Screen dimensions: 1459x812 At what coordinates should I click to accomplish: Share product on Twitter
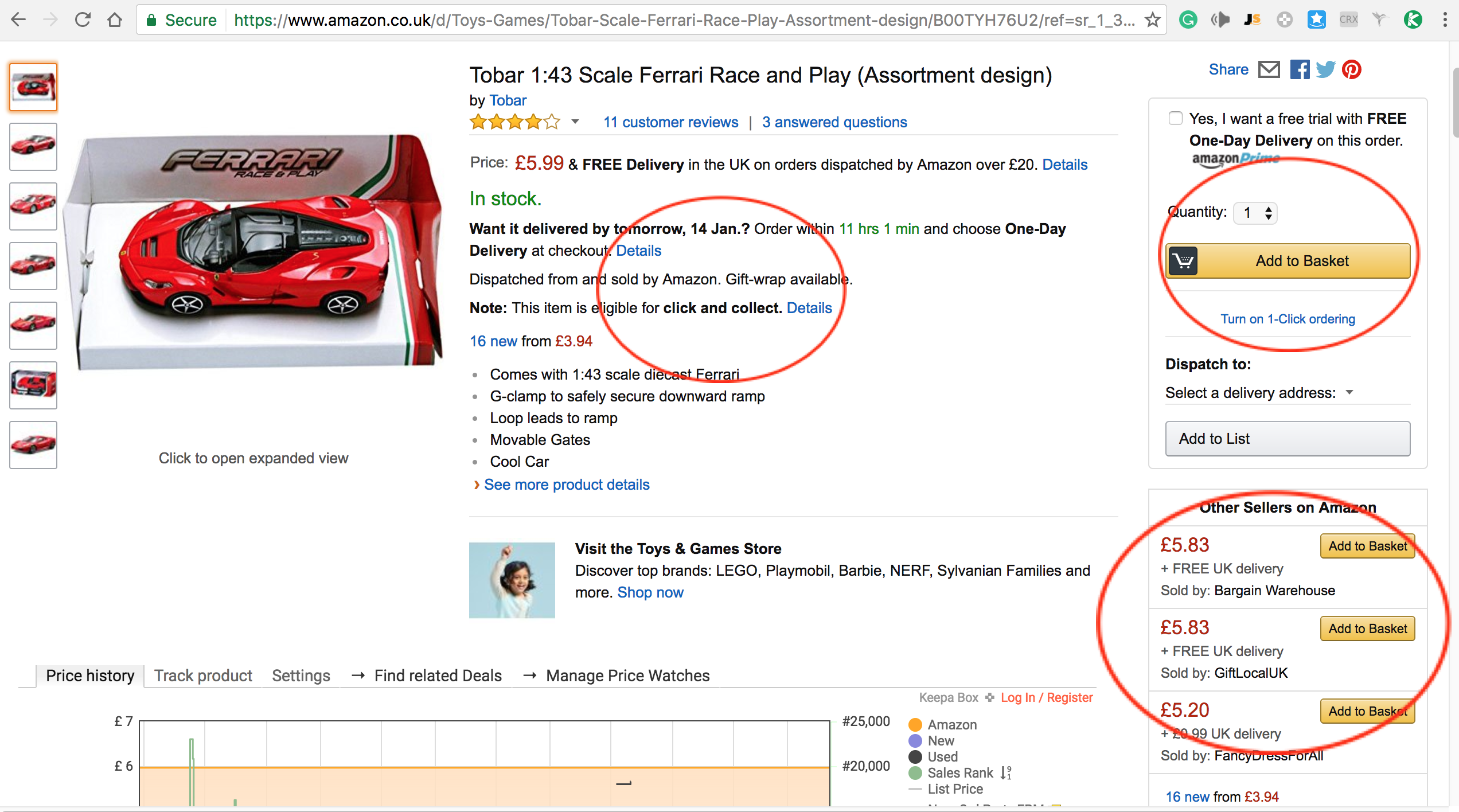tap(1325, 70)
